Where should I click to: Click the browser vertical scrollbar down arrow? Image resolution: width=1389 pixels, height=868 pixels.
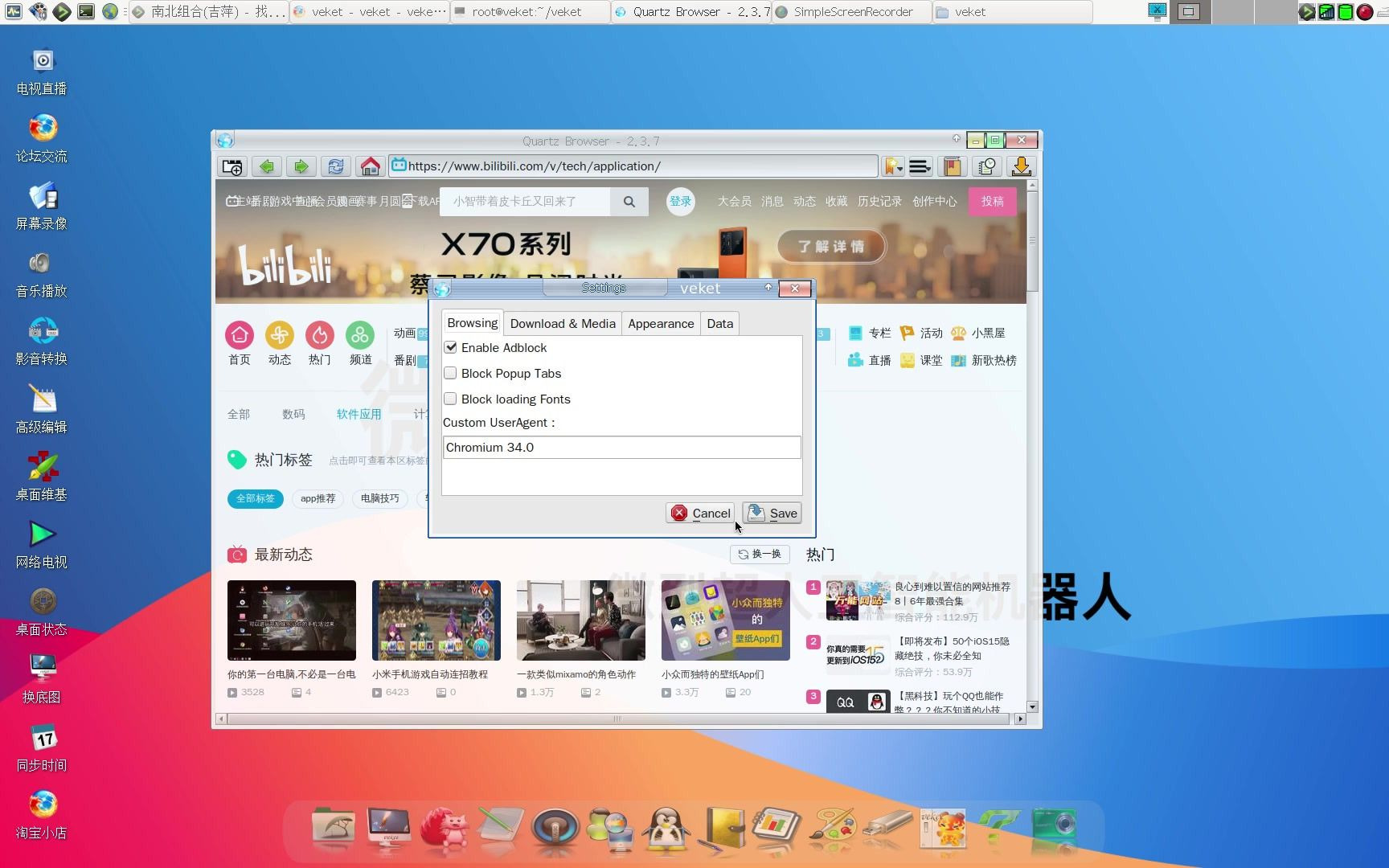[1033, 706]
